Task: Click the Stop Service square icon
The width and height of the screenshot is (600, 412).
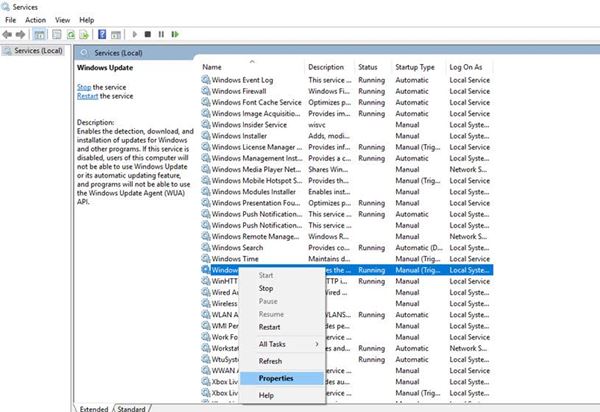Action: pos(148,34)
